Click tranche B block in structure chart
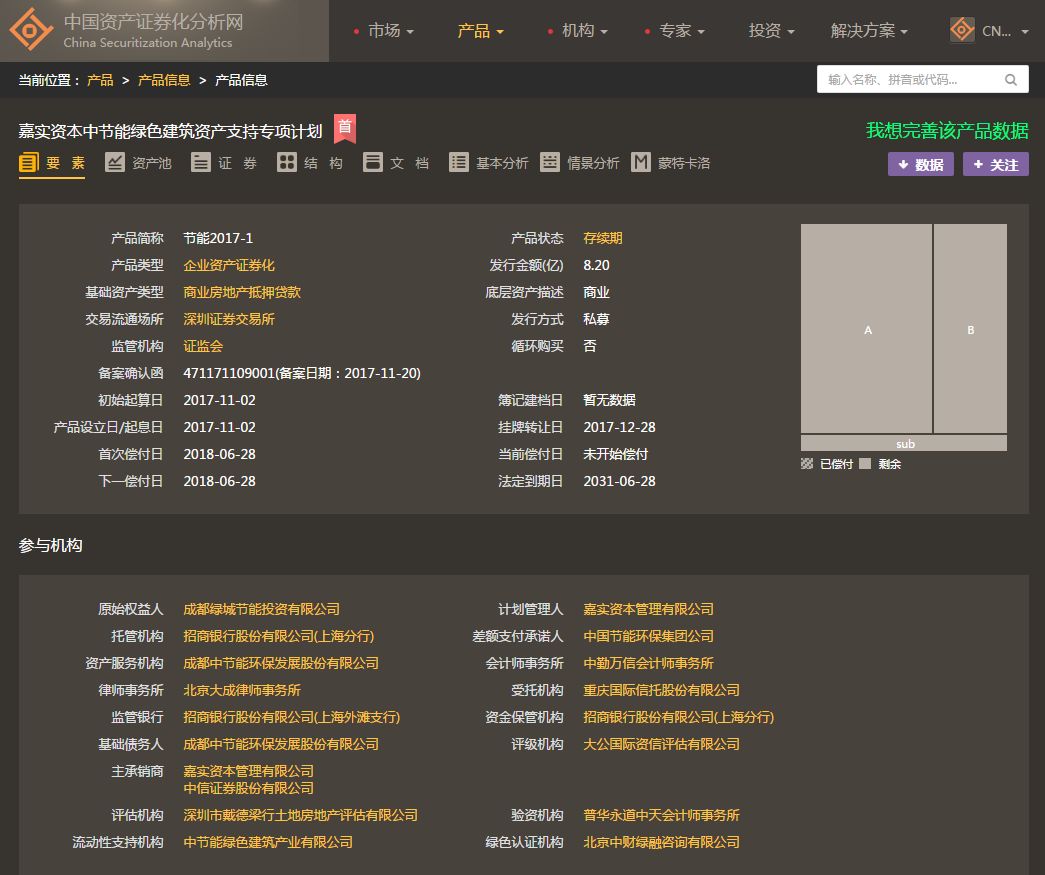Image resolution: width=1045 pixels, height=875 pixels. coord(970,329)
